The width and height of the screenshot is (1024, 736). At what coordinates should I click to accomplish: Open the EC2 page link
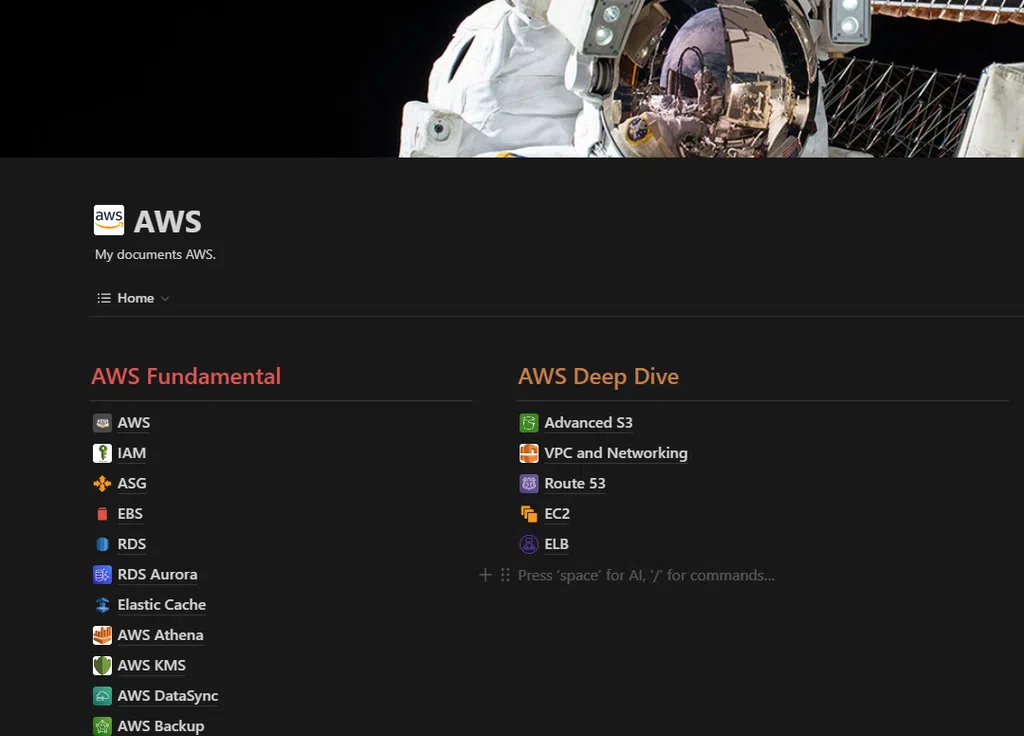point(557,514)
